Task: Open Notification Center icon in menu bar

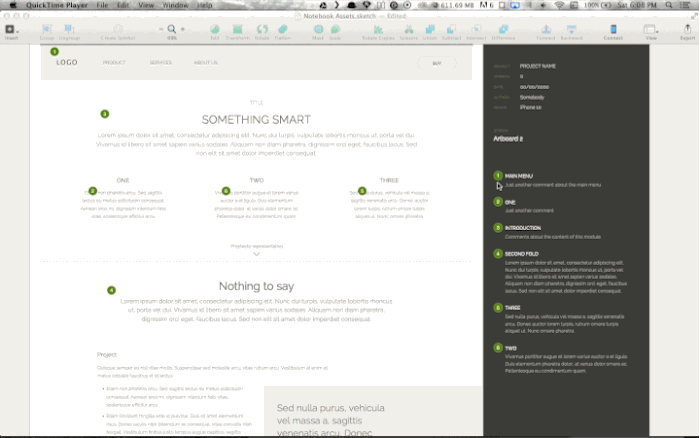Action: click(x=685, y=5)
